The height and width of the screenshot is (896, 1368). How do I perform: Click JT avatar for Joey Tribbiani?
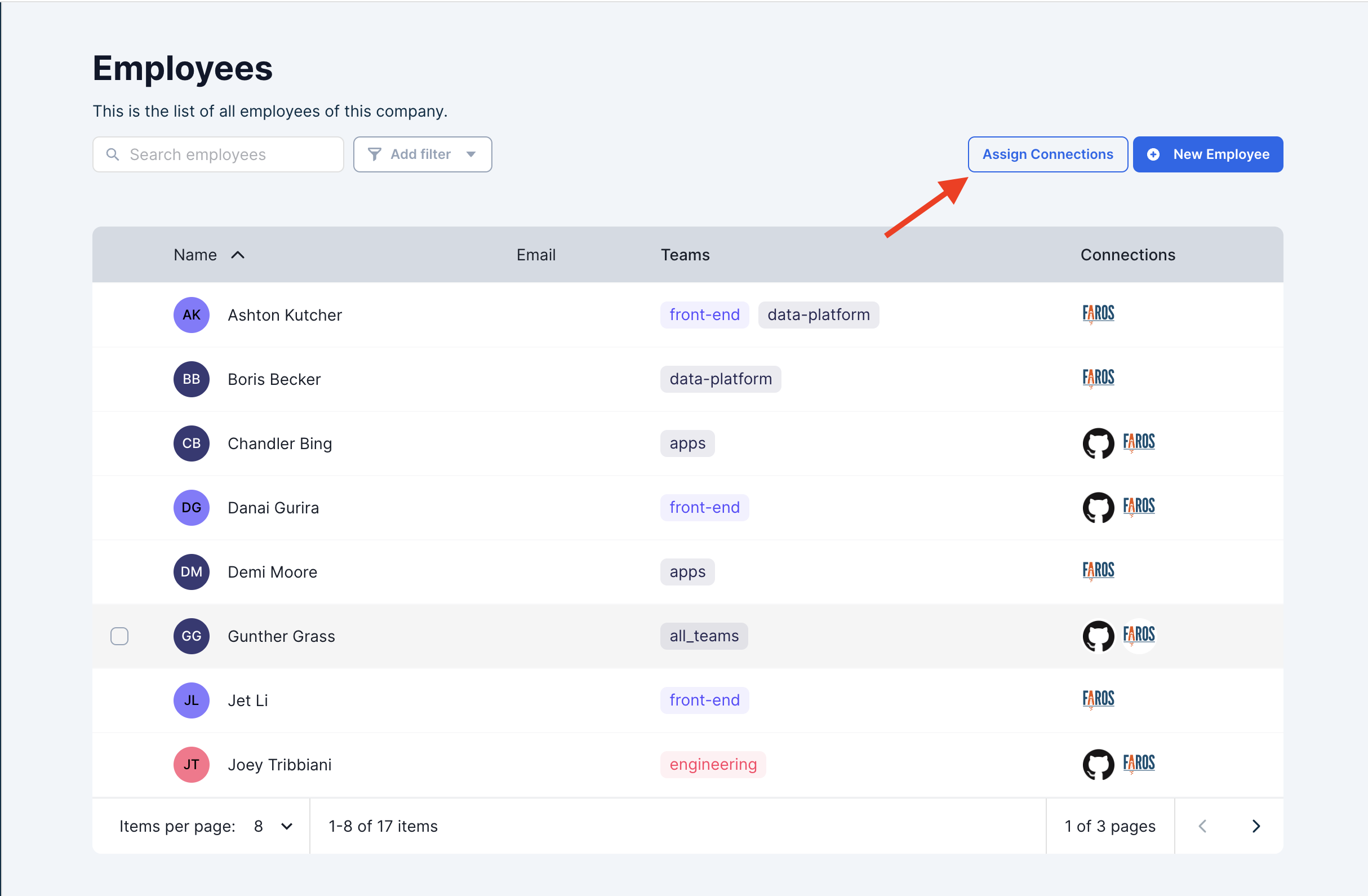(x=192, y=764)
